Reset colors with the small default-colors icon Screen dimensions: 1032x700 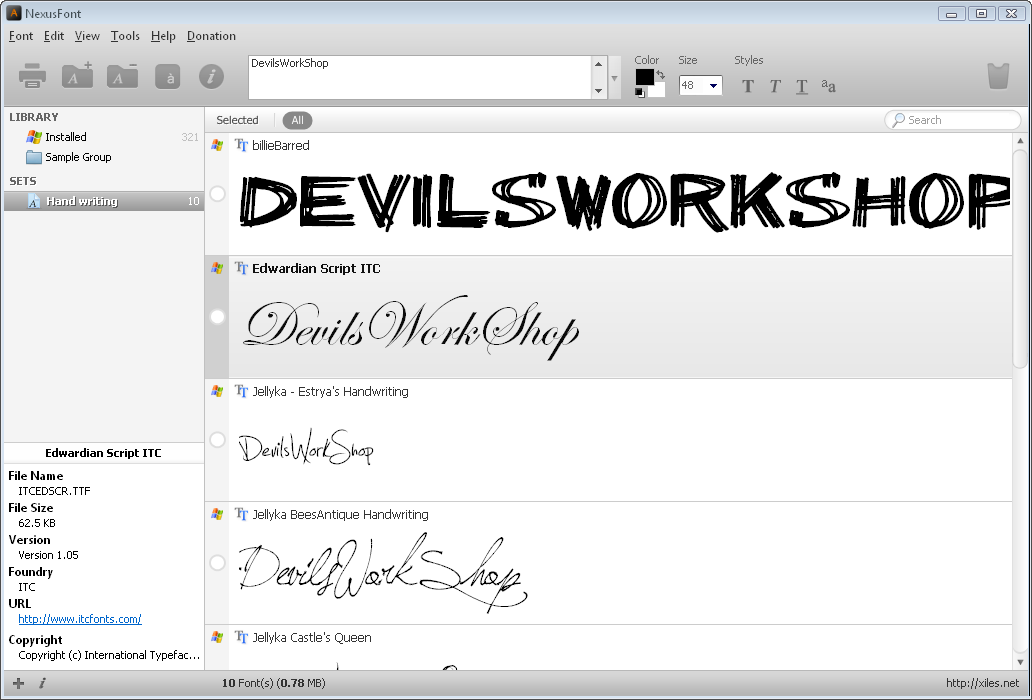point(640,93)
